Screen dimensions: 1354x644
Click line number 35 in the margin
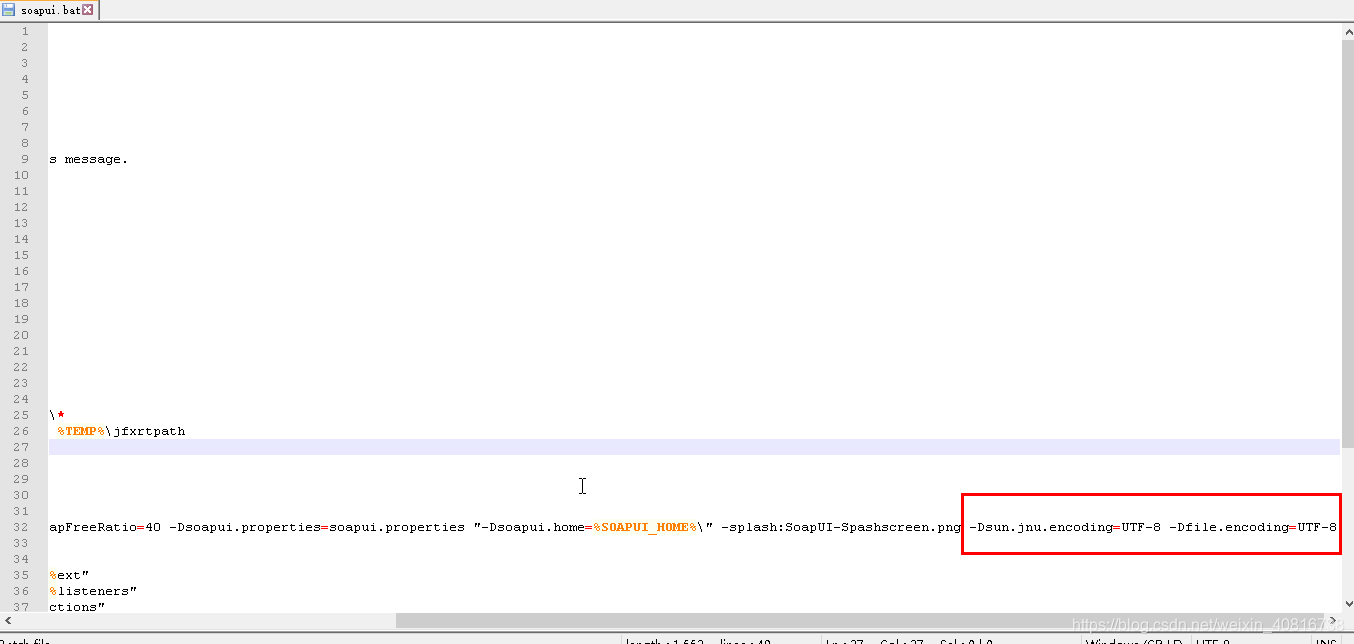[x=23, y=575]
